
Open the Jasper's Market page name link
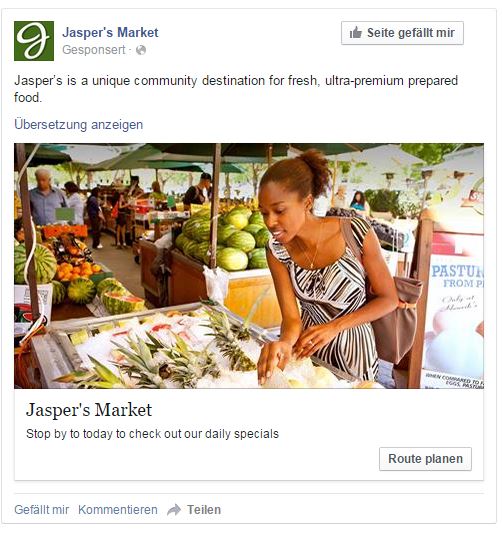pyautogui.click(x=110, y=32)
